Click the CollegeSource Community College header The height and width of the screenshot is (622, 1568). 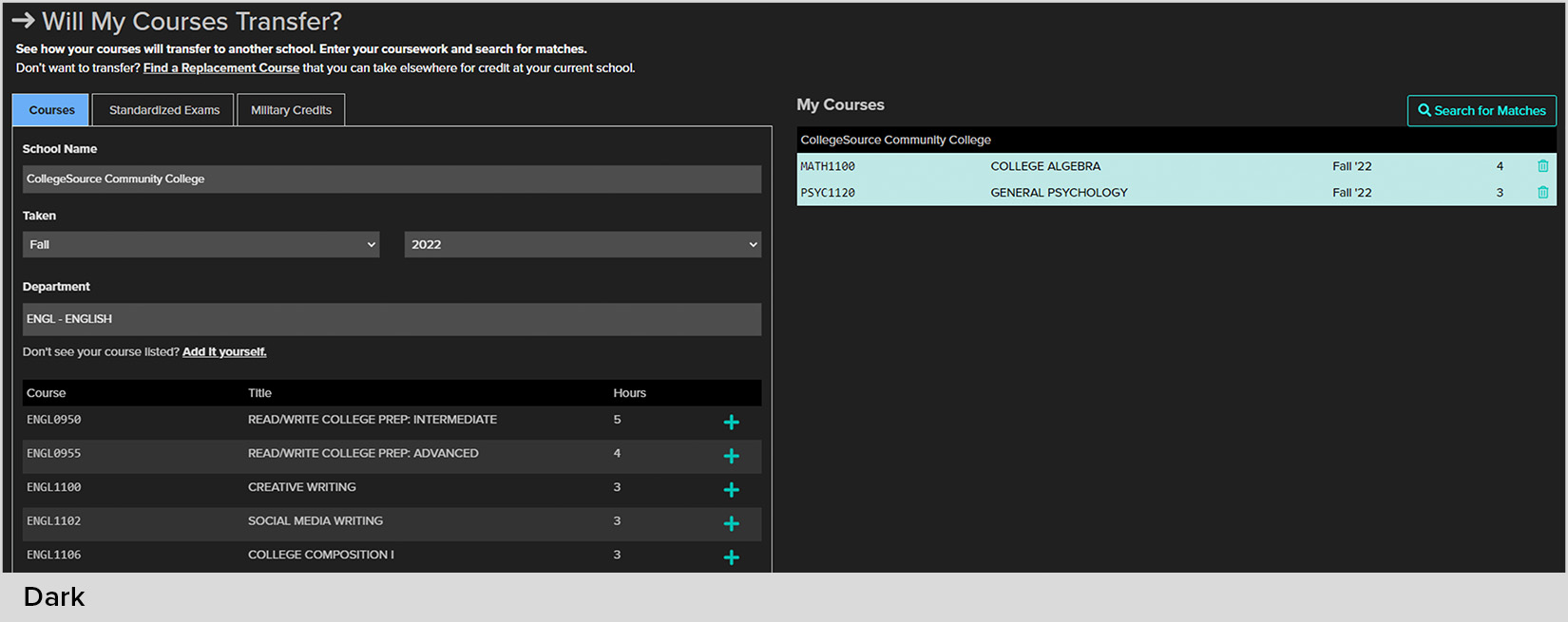pyautogui.click(x=895, y=140)
